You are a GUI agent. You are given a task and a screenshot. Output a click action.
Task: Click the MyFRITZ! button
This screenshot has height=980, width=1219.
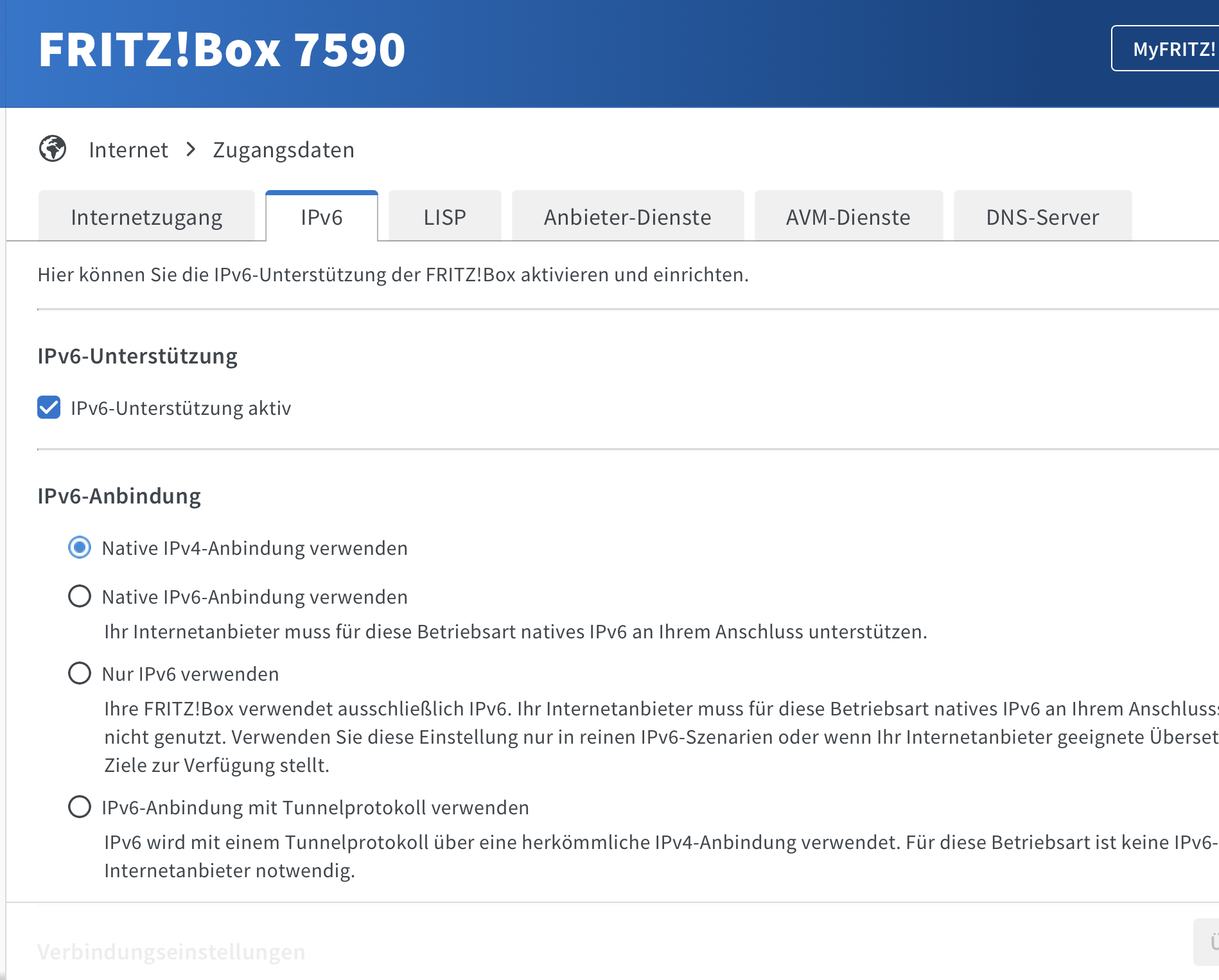pos(1165,49)
